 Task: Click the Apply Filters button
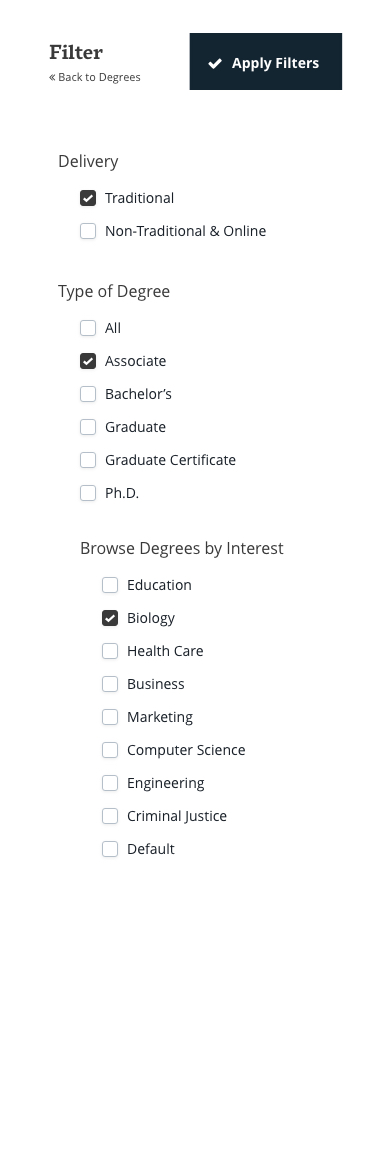(266, 61)
